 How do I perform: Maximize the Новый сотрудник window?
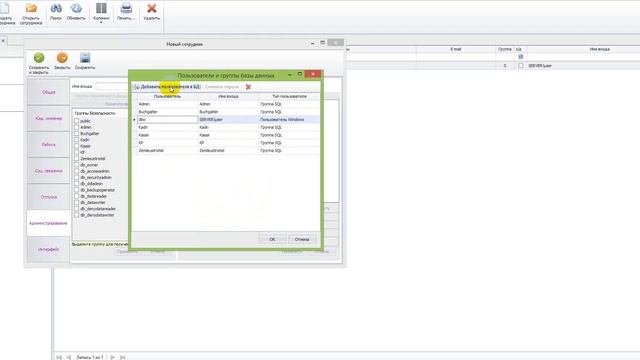point(322,42)
